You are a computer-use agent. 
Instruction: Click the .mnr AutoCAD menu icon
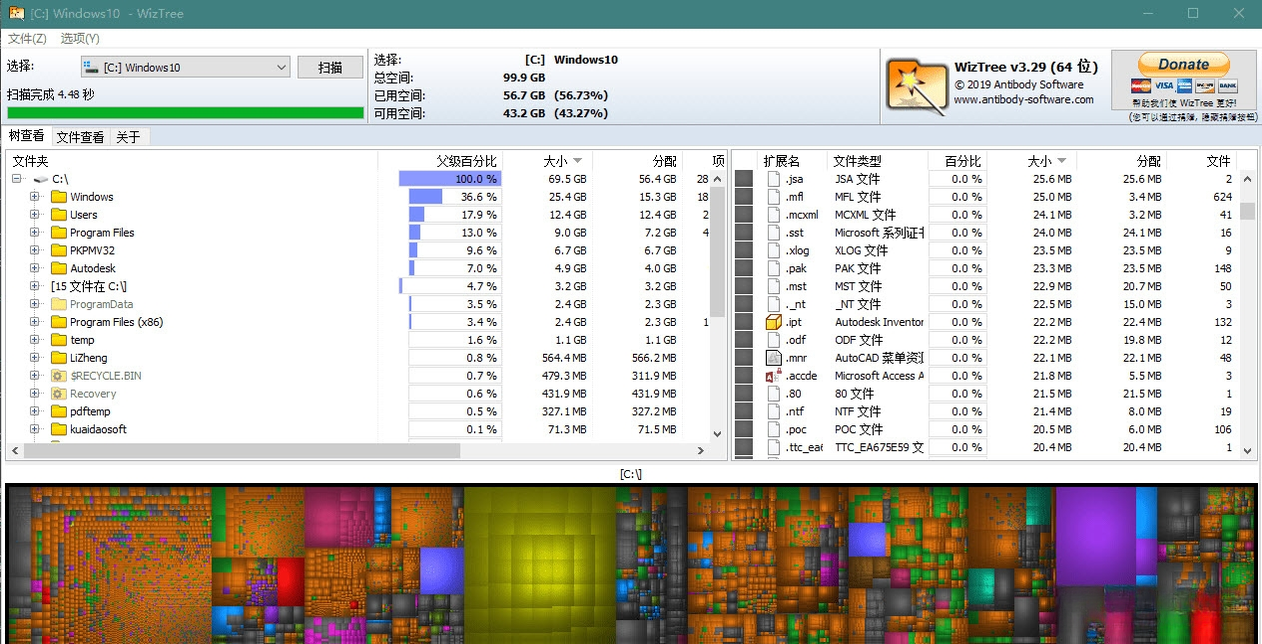pyautogui.click(x=773, y=358)
